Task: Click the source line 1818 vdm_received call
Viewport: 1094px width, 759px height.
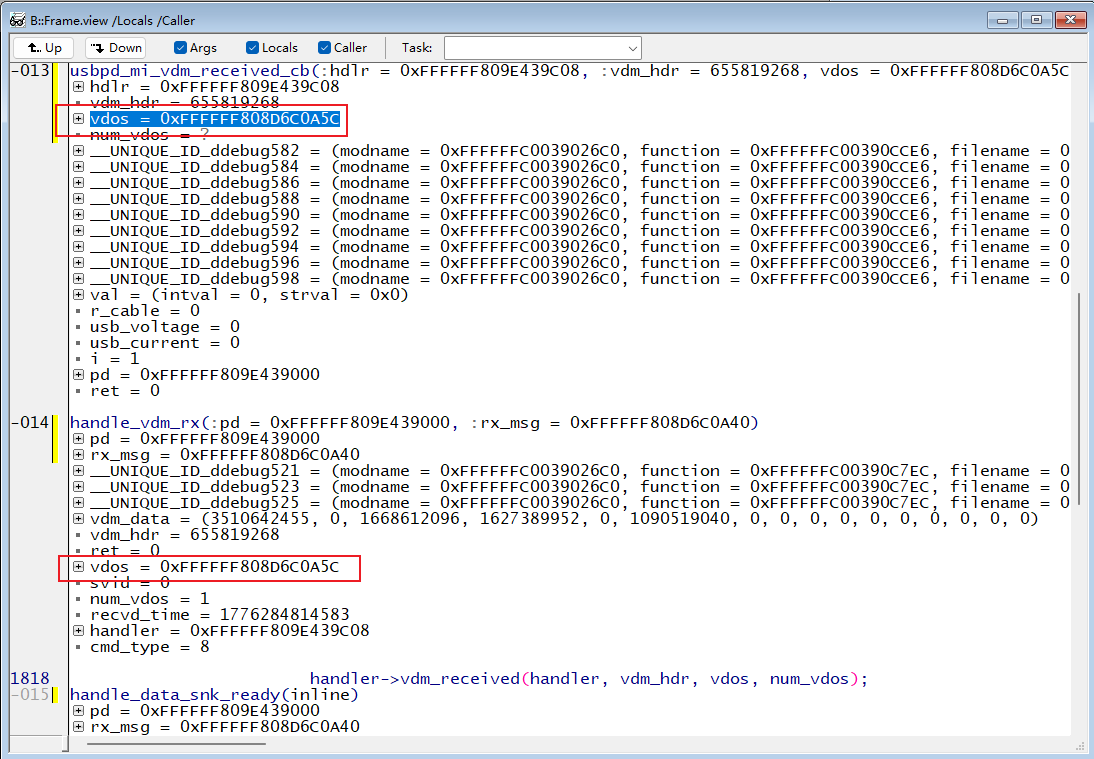Action: (x=588, y=679)
